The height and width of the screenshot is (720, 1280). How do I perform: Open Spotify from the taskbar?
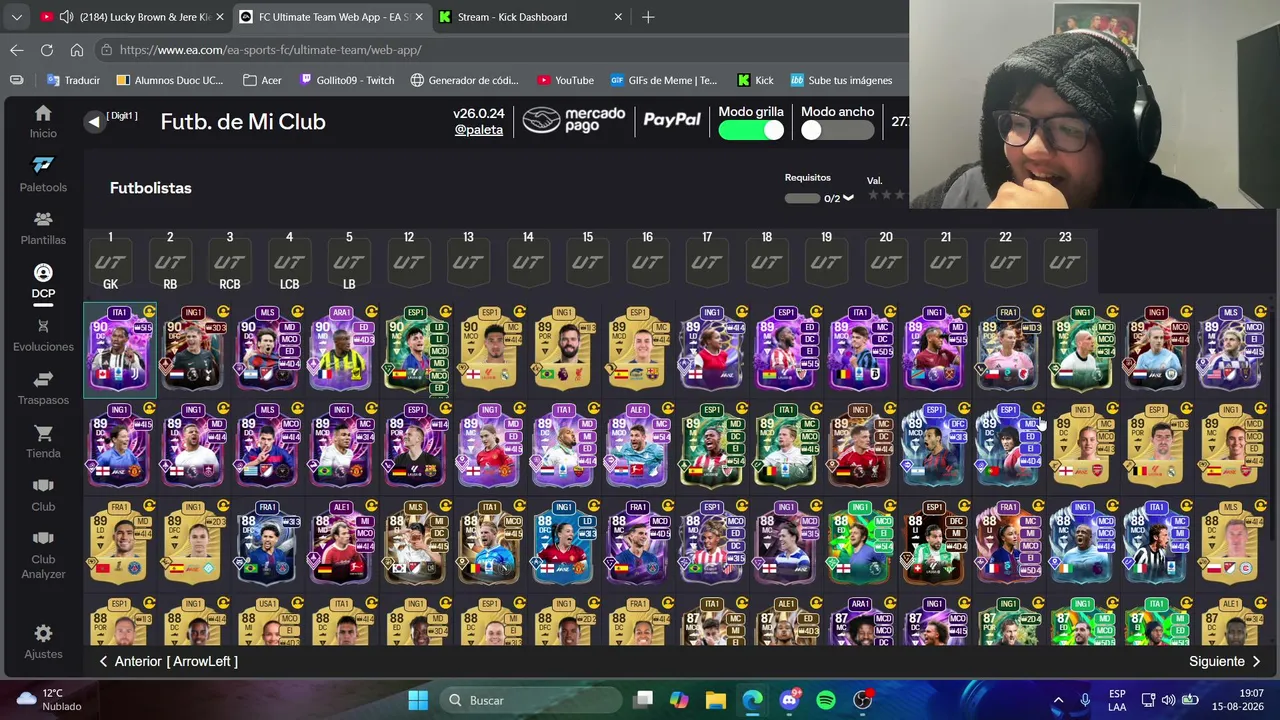[x=826, y=700]
